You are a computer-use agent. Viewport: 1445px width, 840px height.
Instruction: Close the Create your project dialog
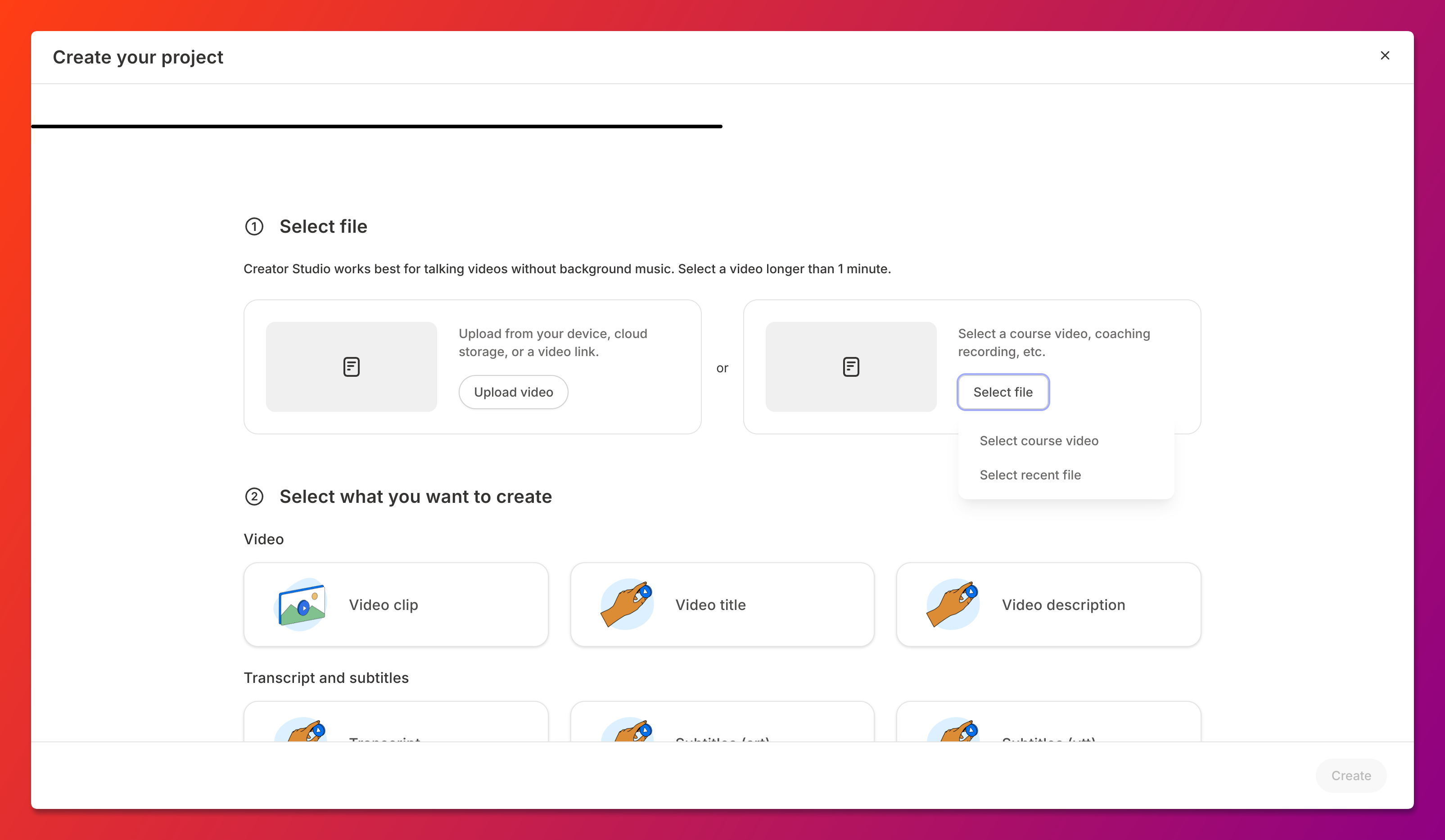click(1385, 56)
